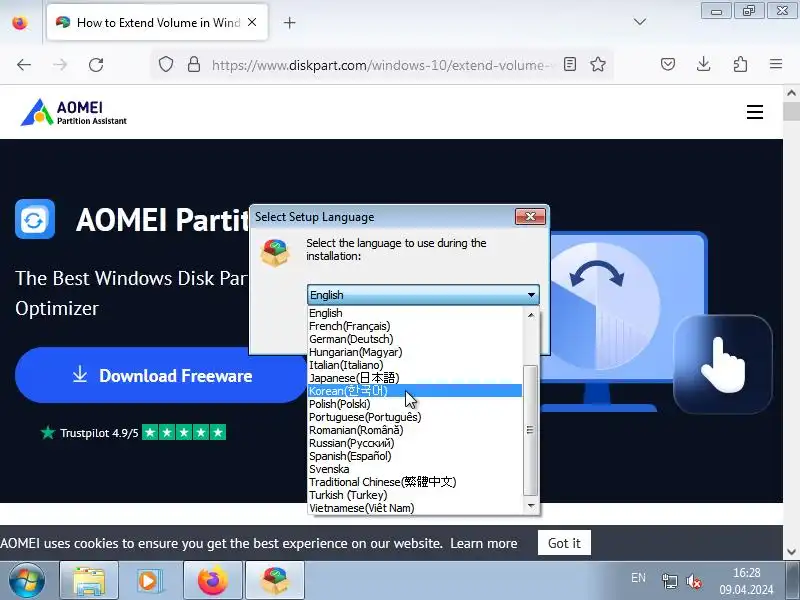
Task: Click the Download Freeware button
Action: [162, 376]
